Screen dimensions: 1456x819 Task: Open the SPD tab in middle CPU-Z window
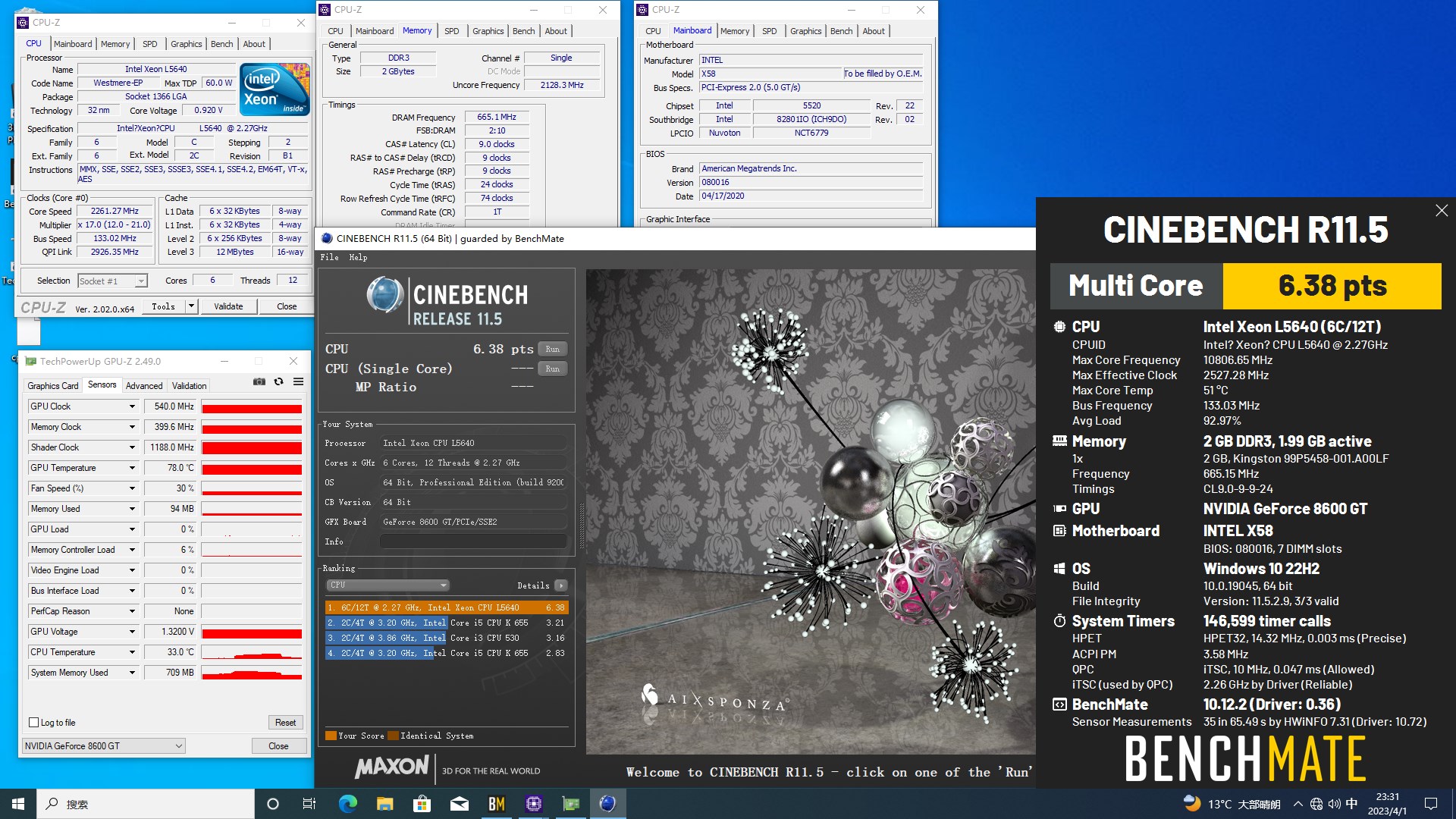[x=452, y=31]
